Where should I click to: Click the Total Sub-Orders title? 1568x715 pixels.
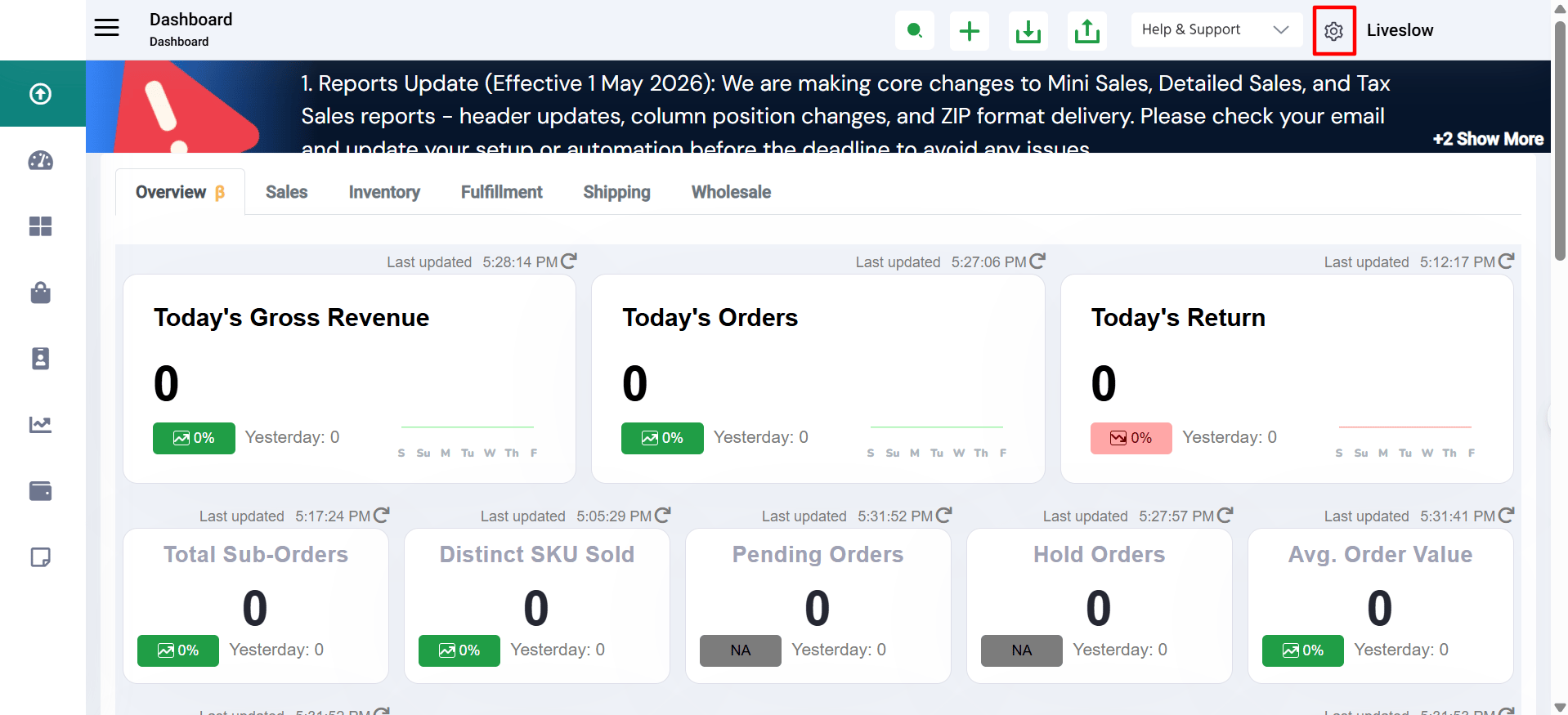coord(256,555)
